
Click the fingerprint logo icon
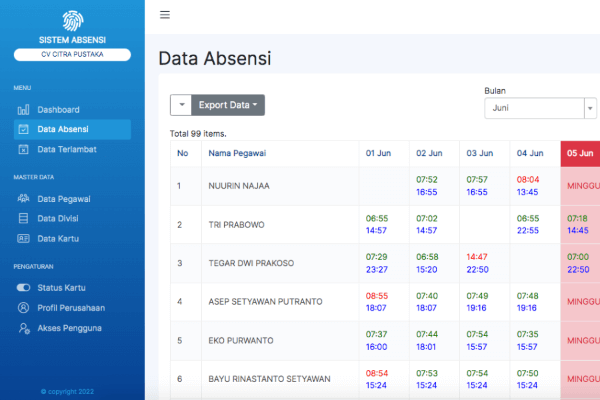click(x=72, y=20)
